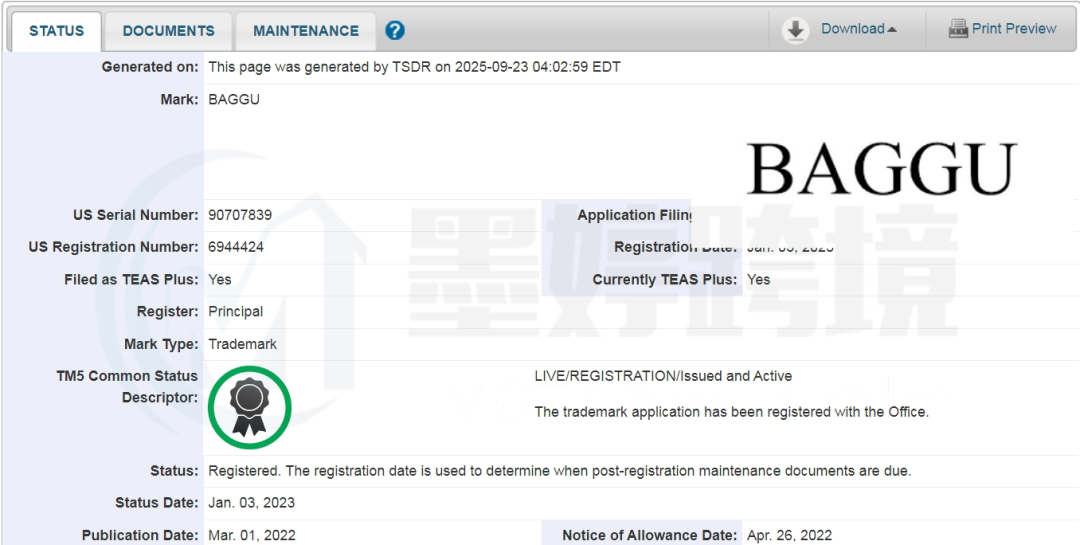Screen dimensions: 1080x545
Task: Select the serial number 90707839
Action: (240, 215)
